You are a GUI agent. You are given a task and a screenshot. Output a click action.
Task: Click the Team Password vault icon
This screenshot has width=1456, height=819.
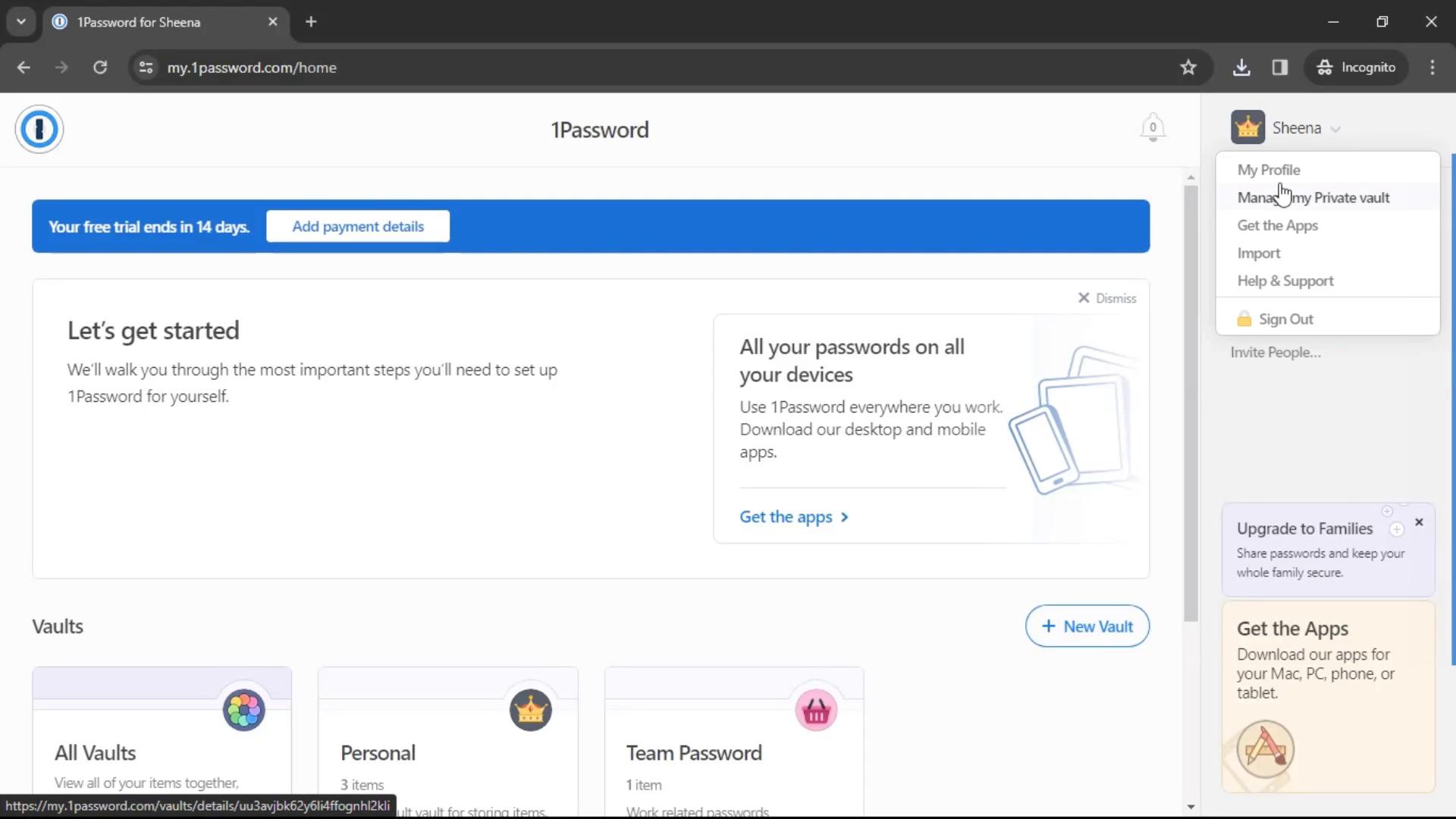(817, 710)
